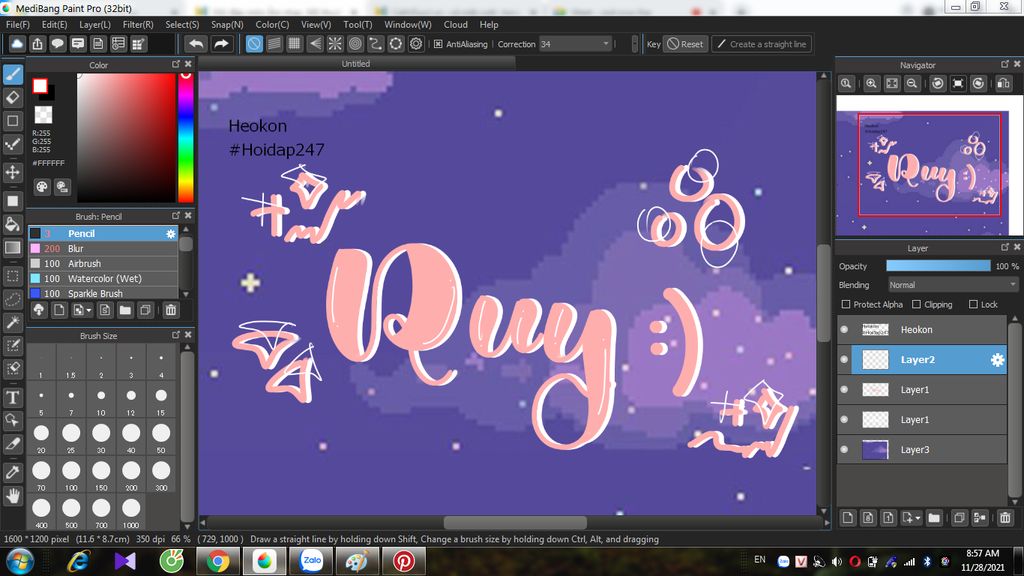The width and height of the screenshot is (1024, 576).
Task: Select the Watercolor (Wet) brush
Action: (x=103, y=278)
